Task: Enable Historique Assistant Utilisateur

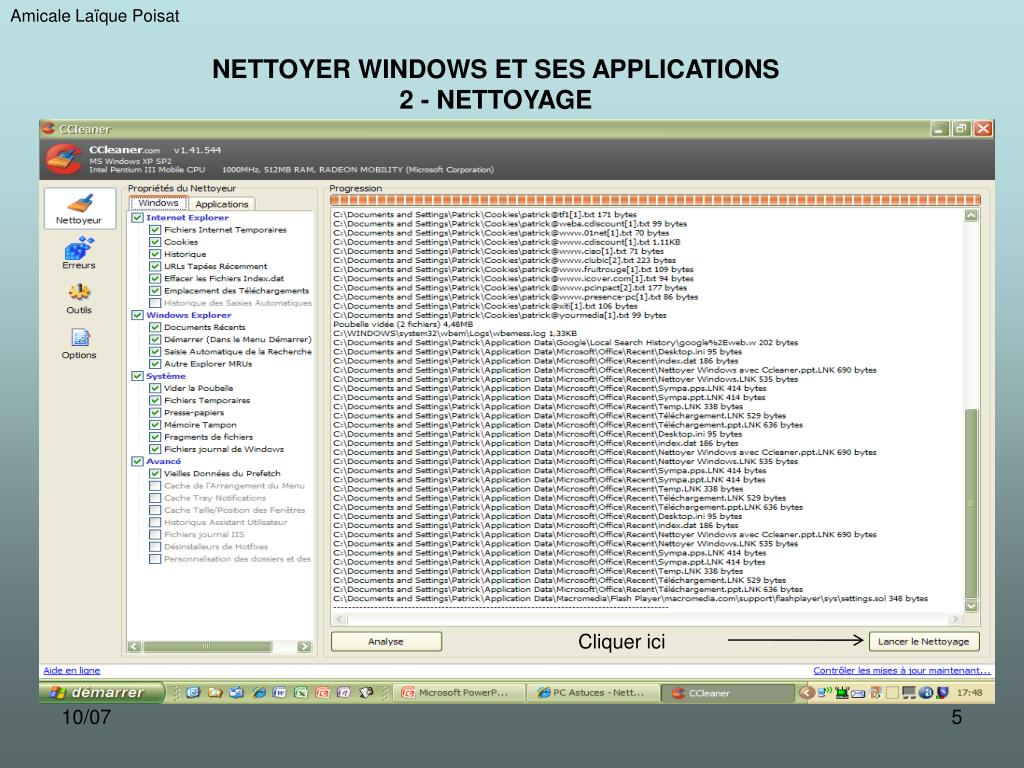Action: 155,522
